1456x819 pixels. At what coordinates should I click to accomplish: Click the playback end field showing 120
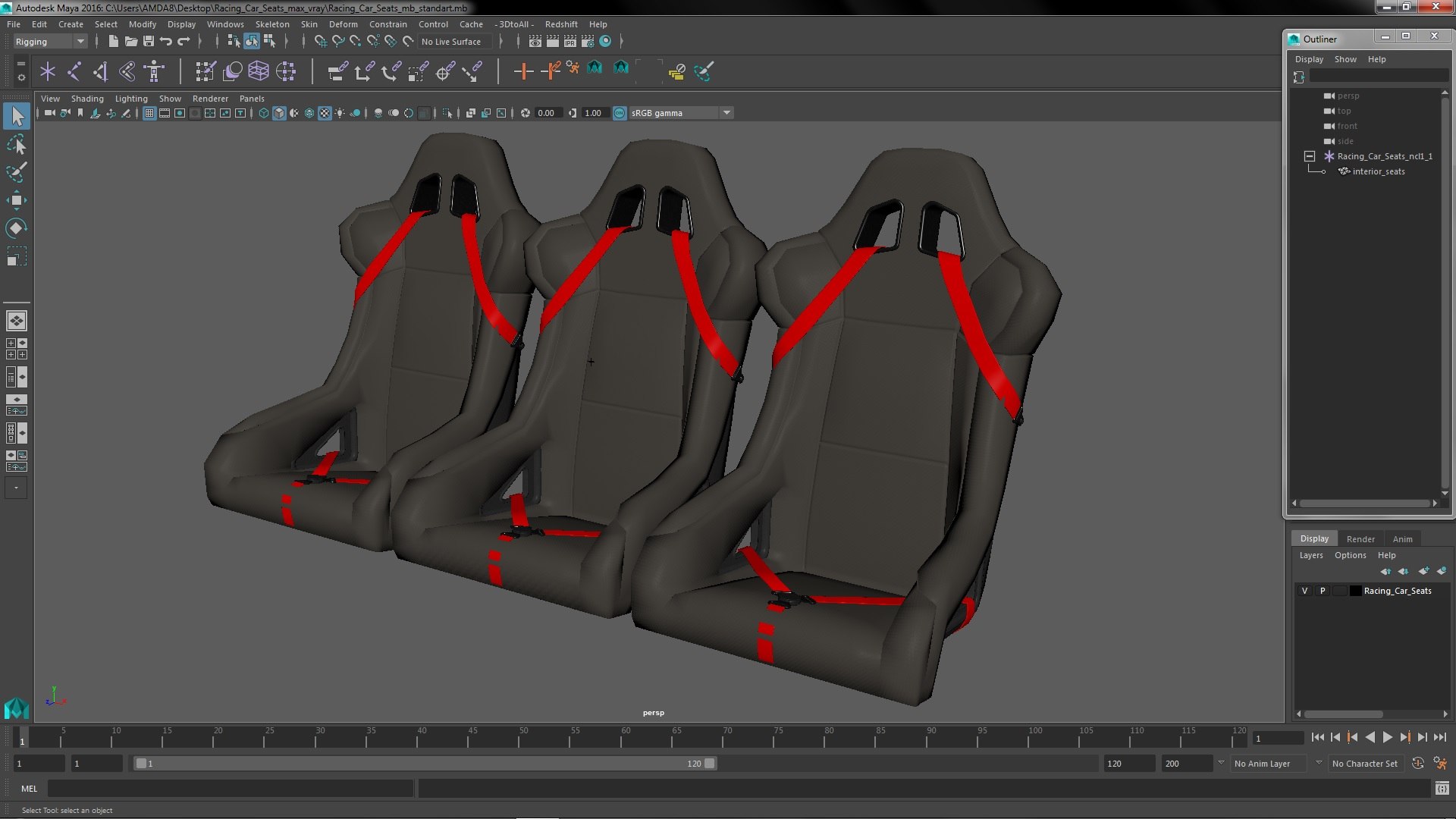[x=1128, y=764]
